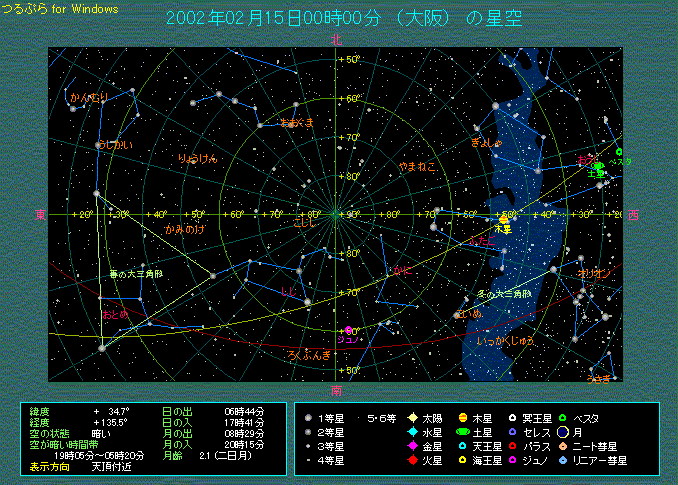This screenshot has width=678, height=485.
Task: Select the Jupiter (木星) icon in legend
Action: [x=463, y=418]
